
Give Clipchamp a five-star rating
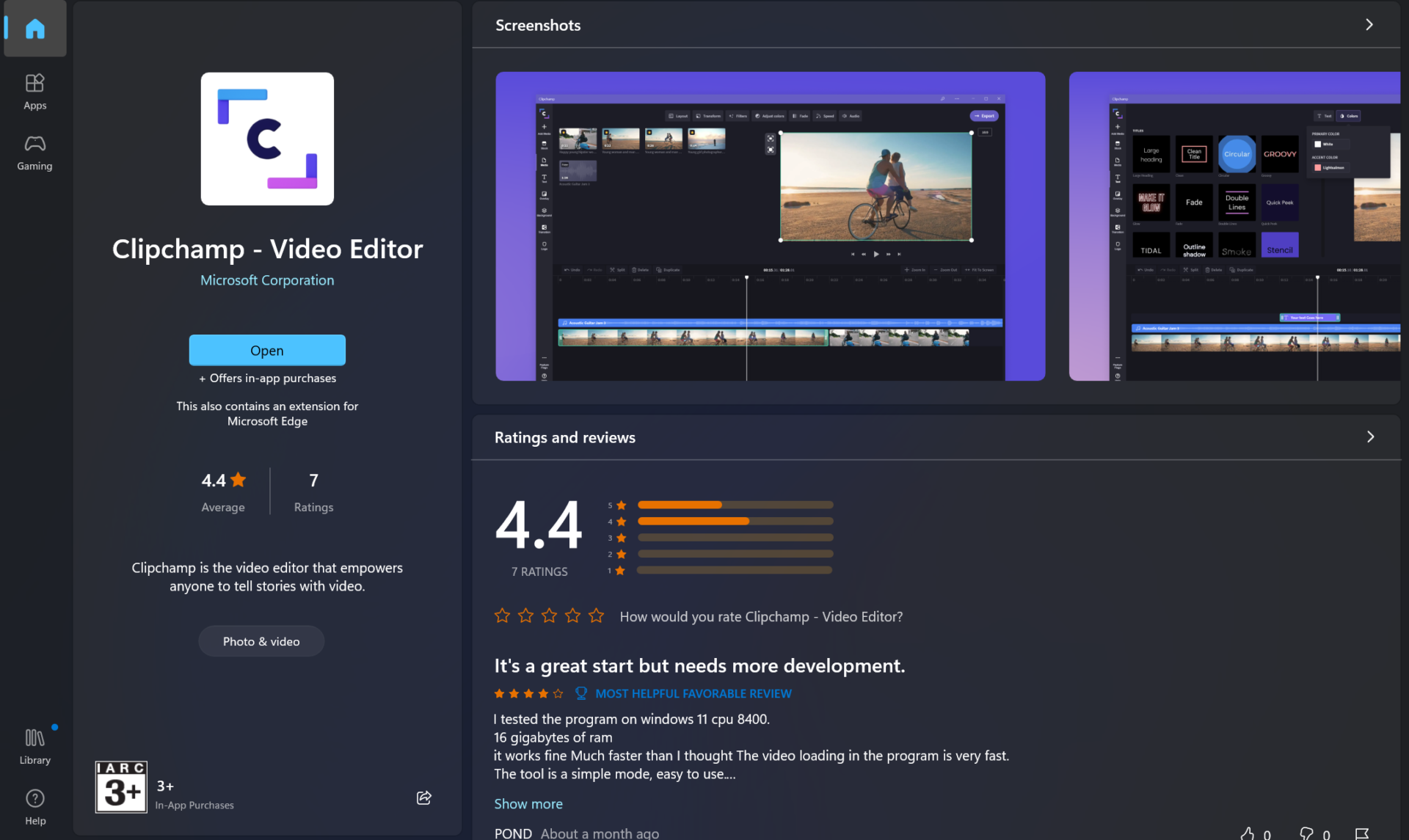pyautogui.click(x=596, y=616)
